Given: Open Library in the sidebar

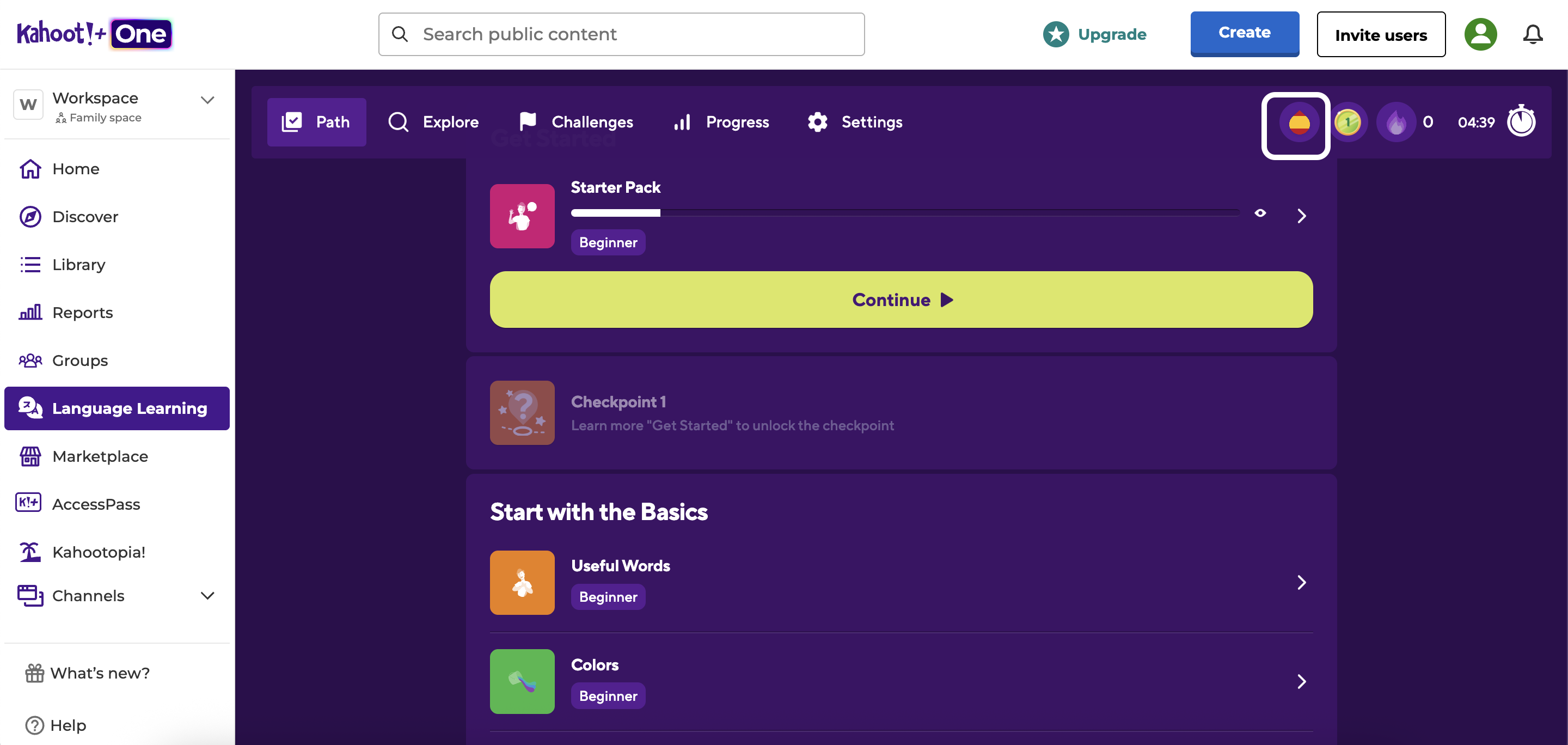Looking at the screenshot, I should pyautogui.click(x=117, y=265).
